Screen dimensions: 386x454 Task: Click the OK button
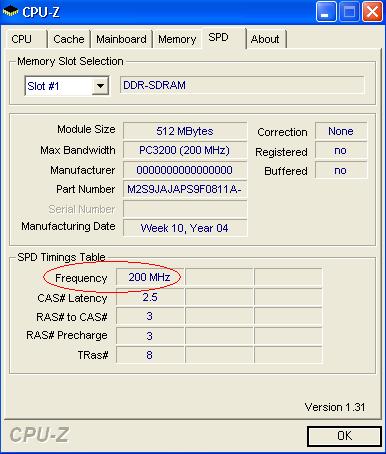coord(344,436)
